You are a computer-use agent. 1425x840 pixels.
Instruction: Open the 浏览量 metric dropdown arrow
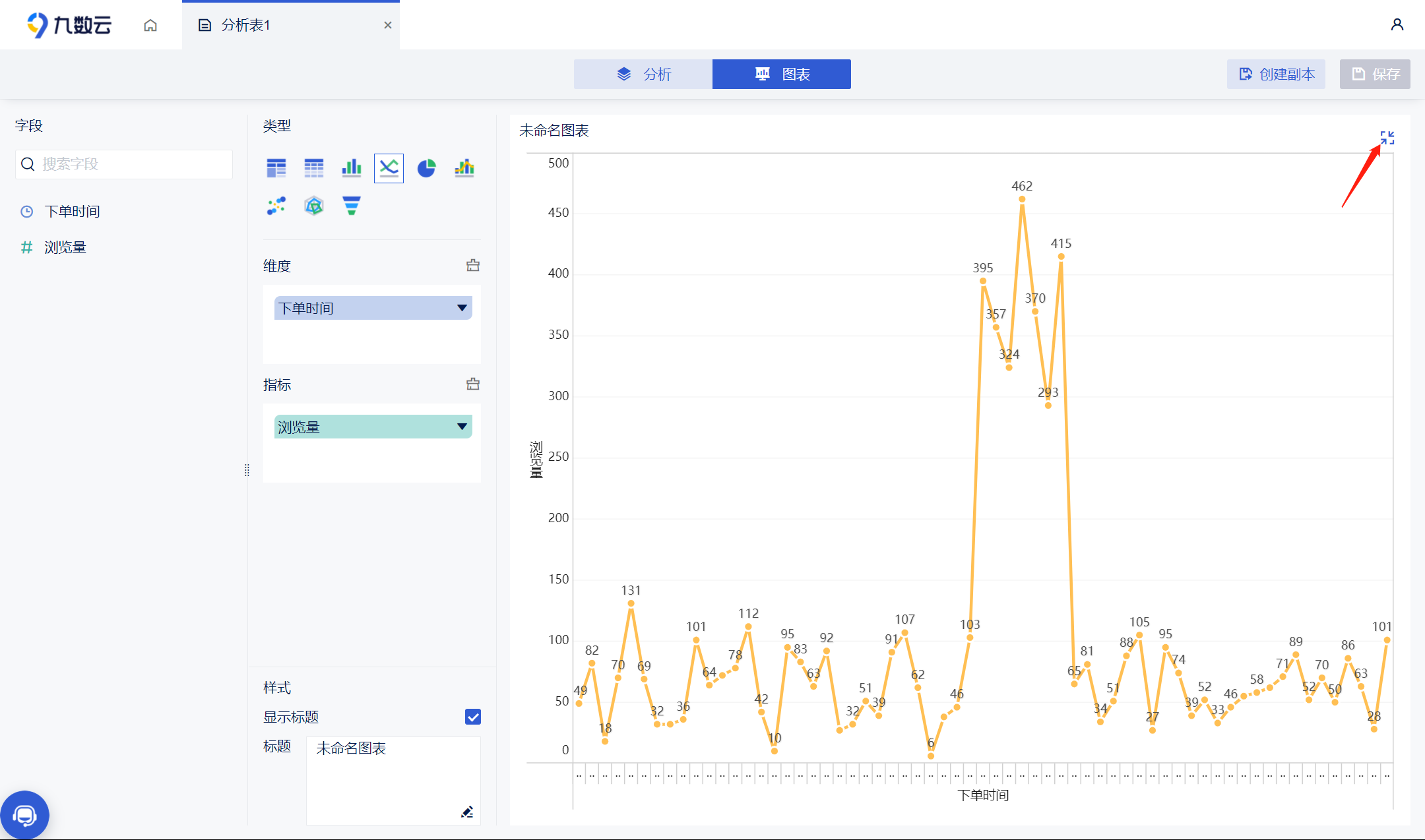pyautogui.click(x=462, y=427)
